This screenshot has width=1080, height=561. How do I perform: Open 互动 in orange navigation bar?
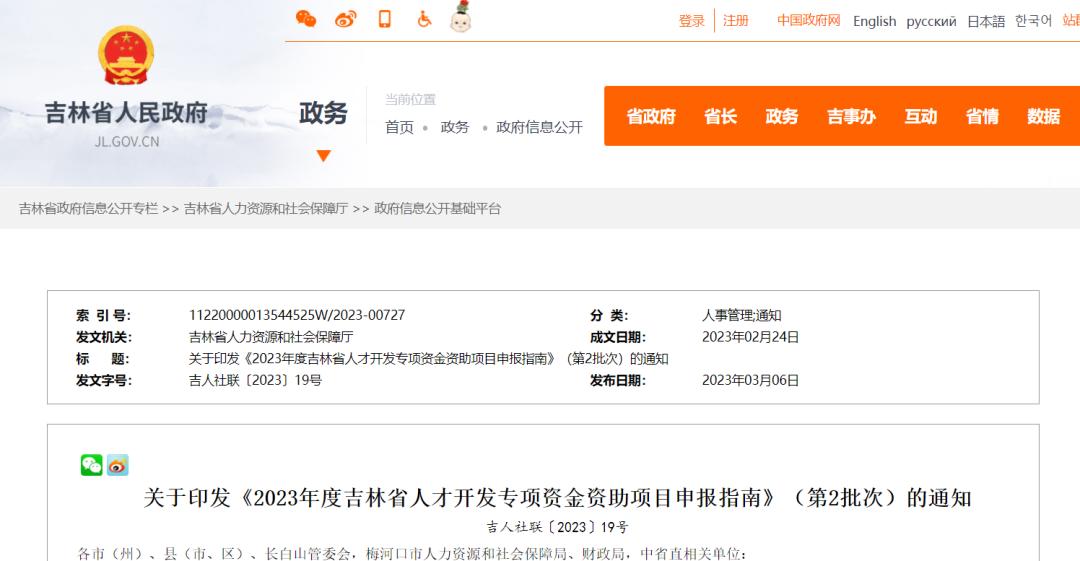pyautogui.click(x=921, y=116)
